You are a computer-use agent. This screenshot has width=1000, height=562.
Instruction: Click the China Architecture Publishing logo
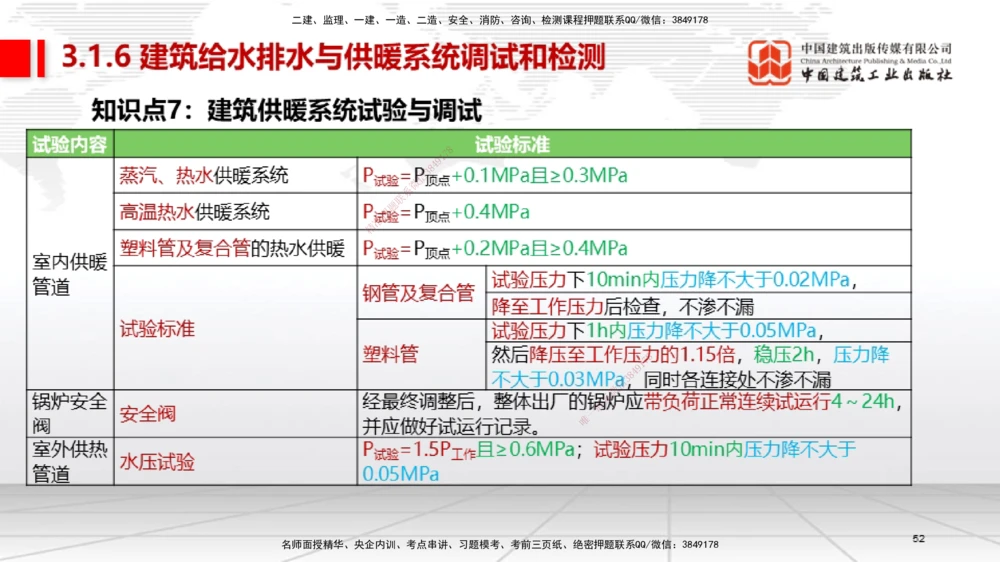[x=769, y=62]
